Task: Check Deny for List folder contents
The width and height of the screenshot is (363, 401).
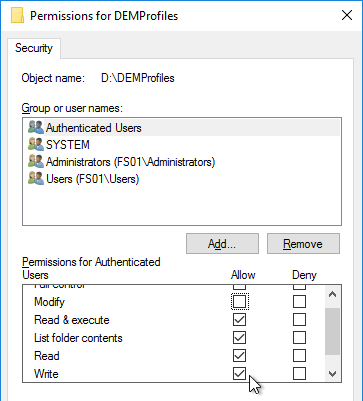Action: [299, 338]
